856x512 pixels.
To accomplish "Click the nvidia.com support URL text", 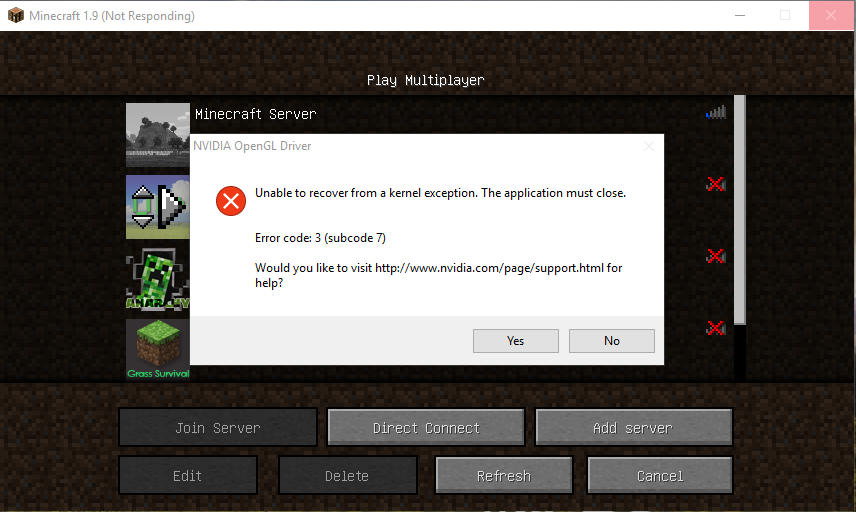I will coord(489,268).
